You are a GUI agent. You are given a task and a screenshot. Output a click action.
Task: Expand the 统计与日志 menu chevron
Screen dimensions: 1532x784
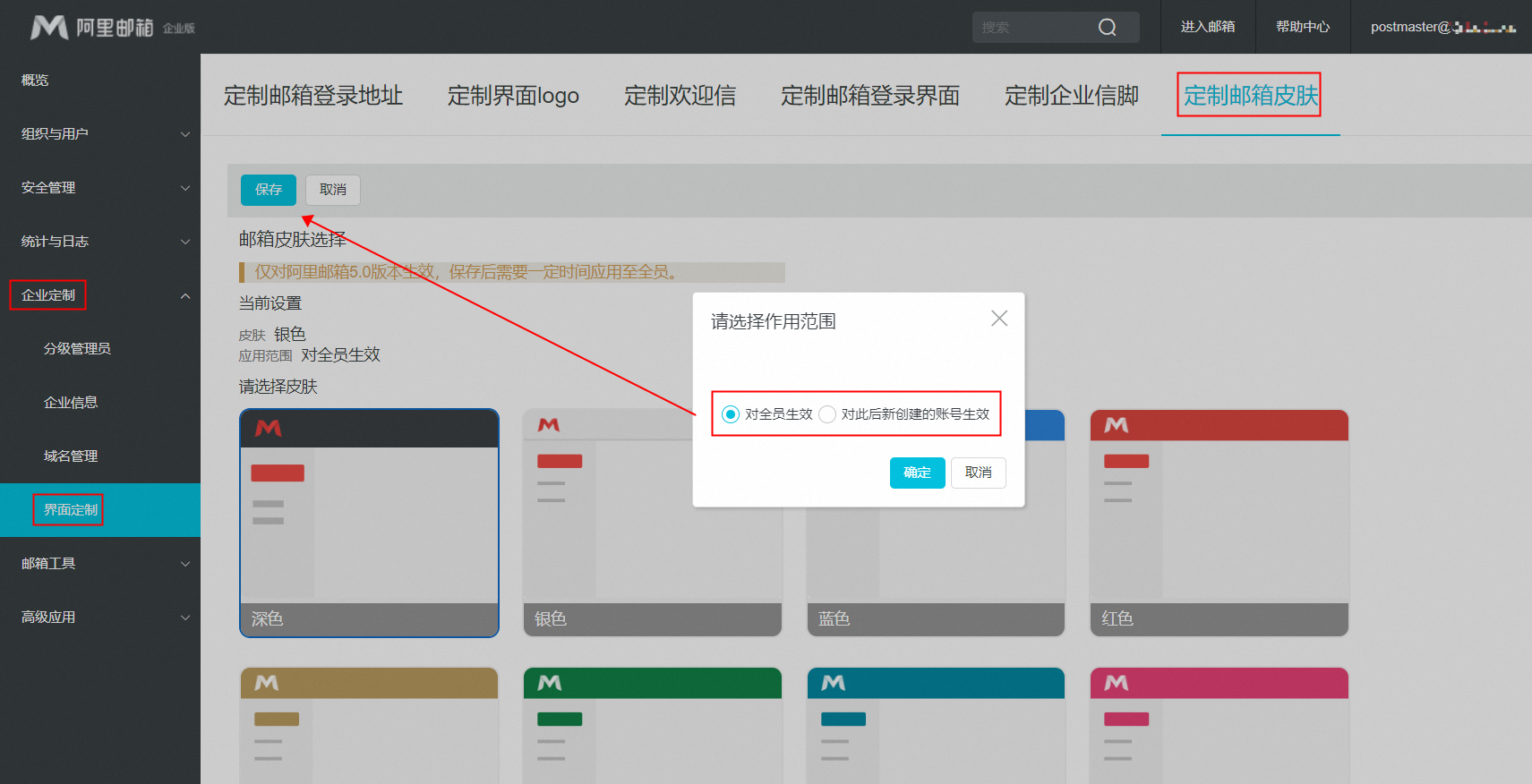(x=185, y=242)
